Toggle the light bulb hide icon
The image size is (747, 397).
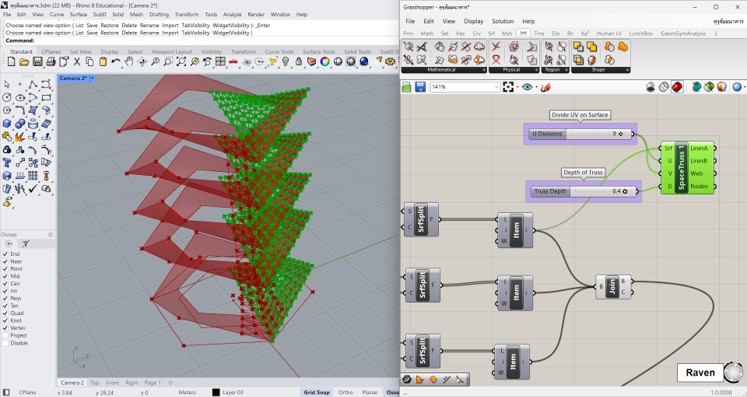click(285, 62)
